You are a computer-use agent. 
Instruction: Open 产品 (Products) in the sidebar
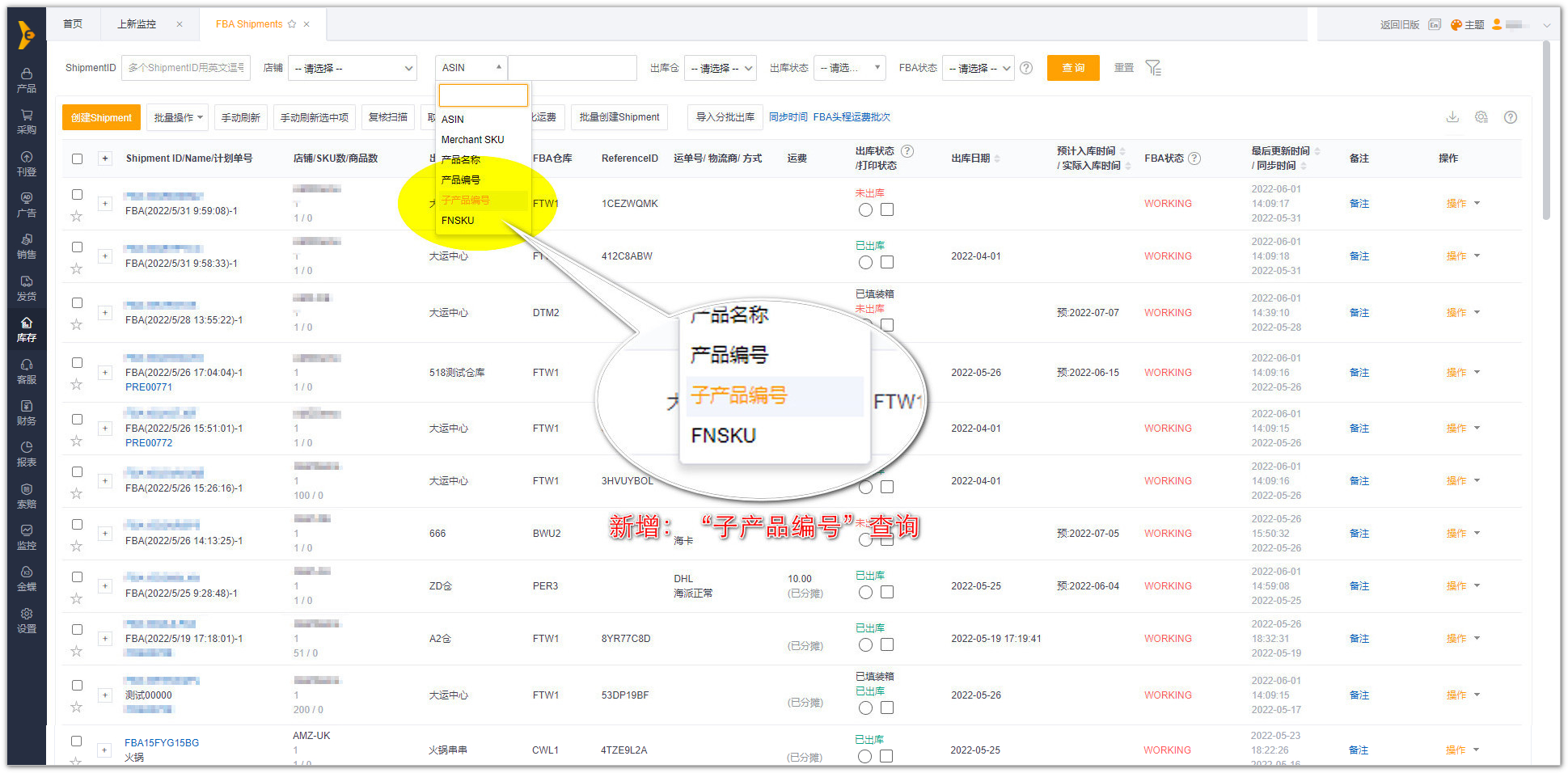tap(27, 80)
